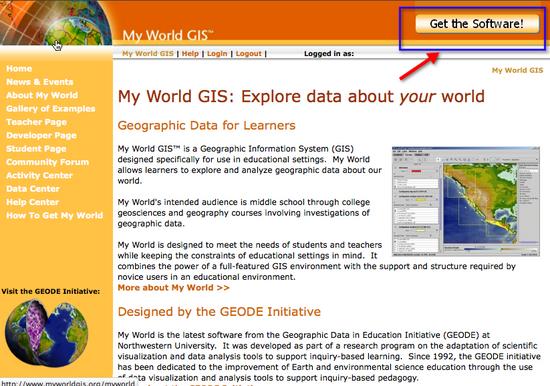Go to News & Events page

tap(40, 82)
